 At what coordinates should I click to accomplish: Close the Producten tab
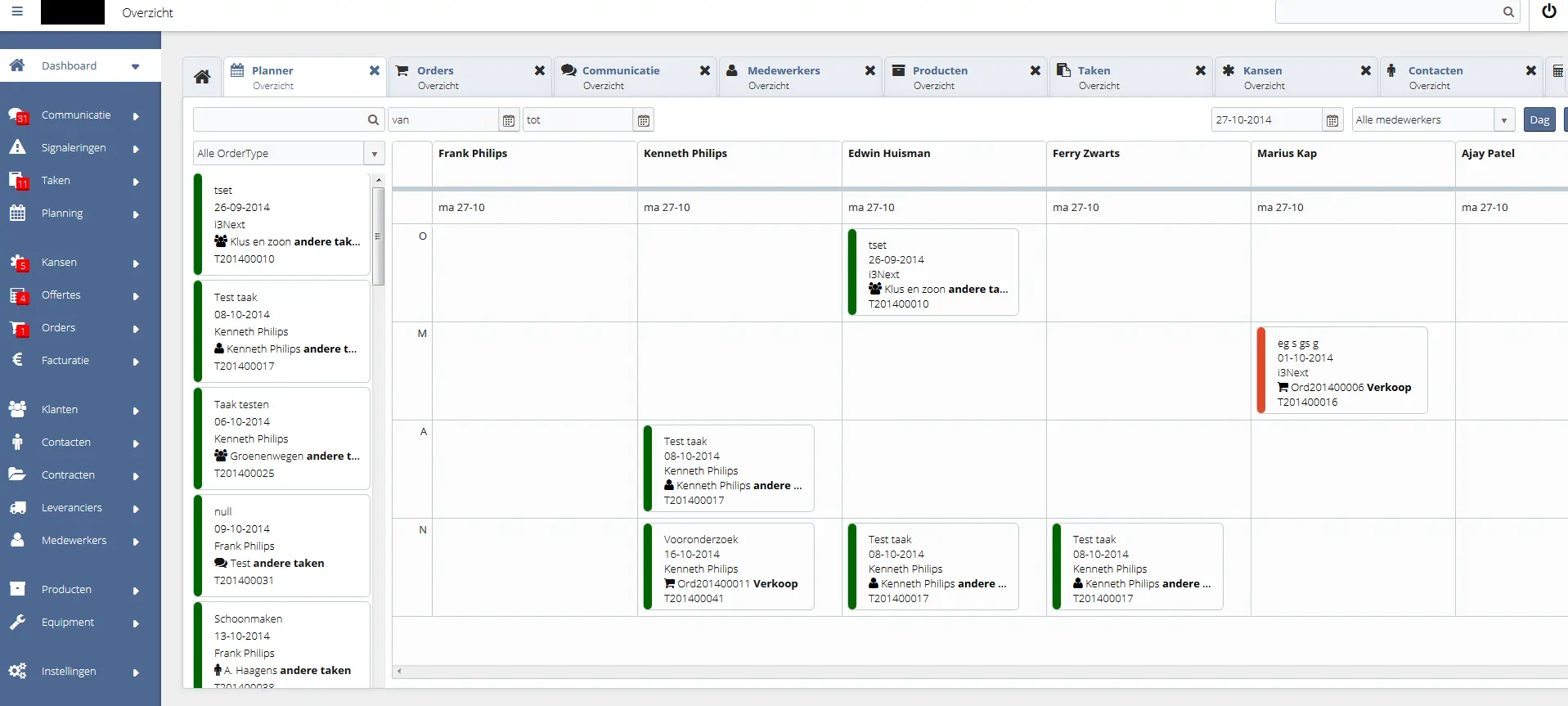tap(1036, 70)
